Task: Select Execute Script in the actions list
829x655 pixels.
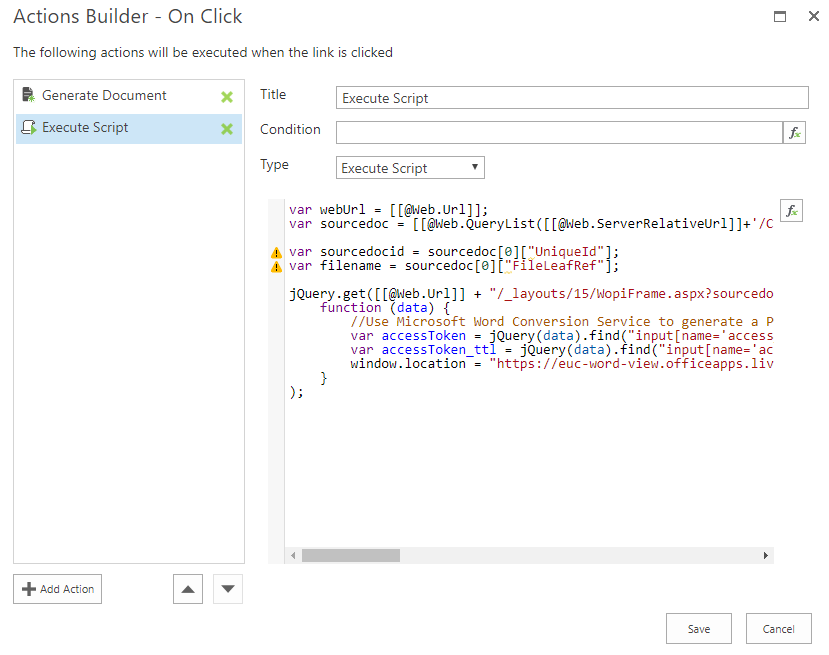Action: [x=85, y=128]
